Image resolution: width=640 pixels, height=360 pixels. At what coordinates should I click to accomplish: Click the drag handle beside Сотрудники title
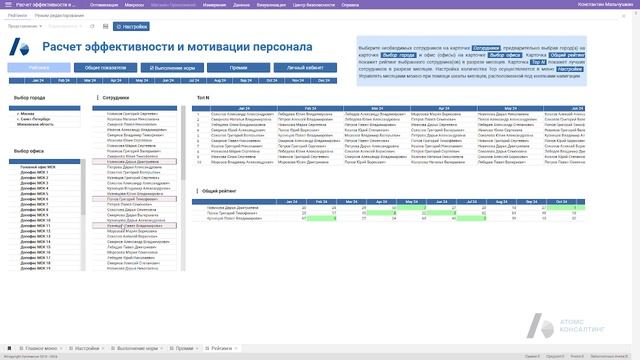click(97, 98)
